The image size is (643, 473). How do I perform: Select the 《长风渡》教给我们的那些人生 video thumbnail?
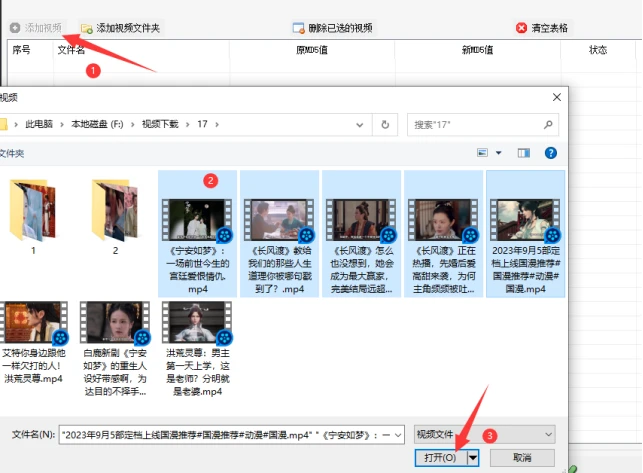click(279, 220)
